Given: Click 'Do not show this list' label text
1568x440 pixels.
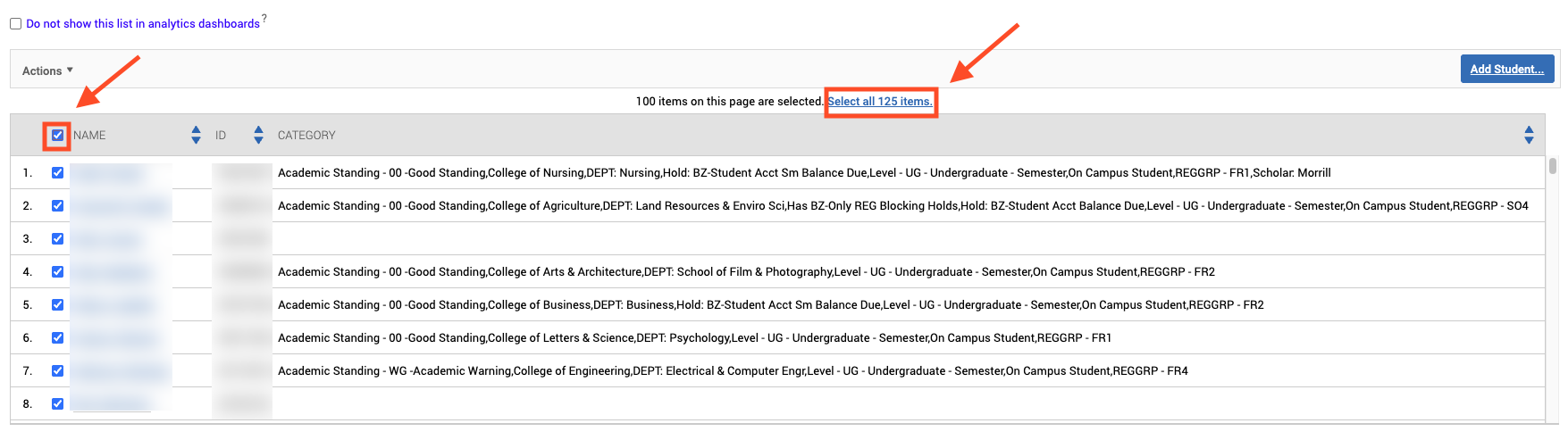Looking at the screenshot, I should tap(143, 24).
